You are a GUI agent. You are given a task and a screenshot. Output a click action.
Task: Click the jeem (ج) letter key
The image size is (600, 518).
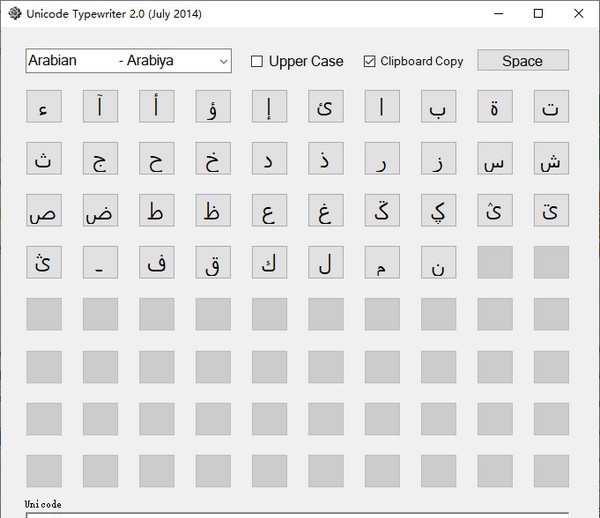pyautogui.click(x=100, y=158)
